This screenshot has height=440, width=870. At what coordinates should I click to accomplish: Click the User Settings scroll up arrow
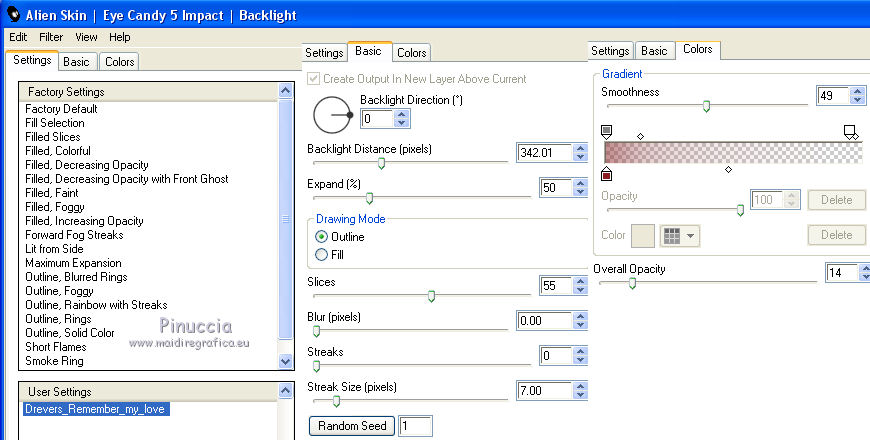click(x=285, y=391)
